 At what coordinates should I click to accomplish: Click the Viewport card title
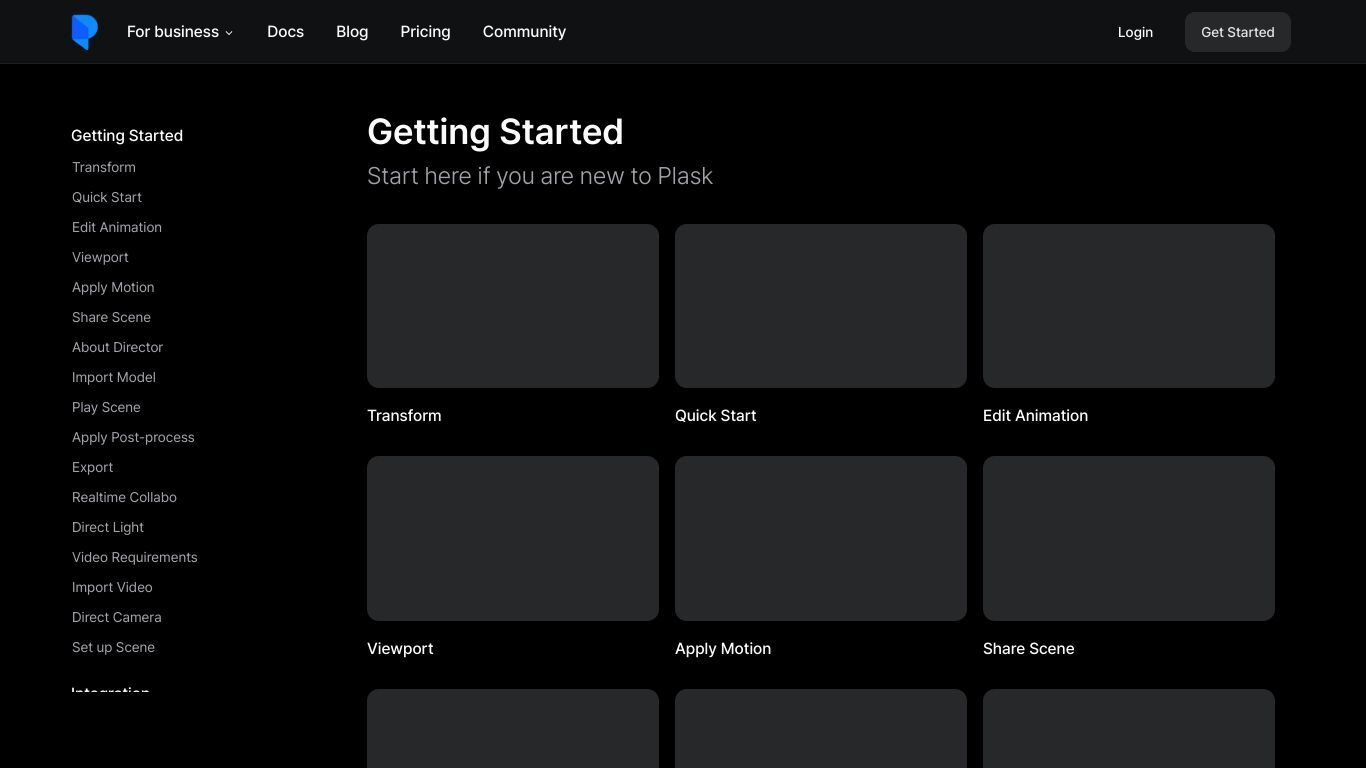point(400,648)
